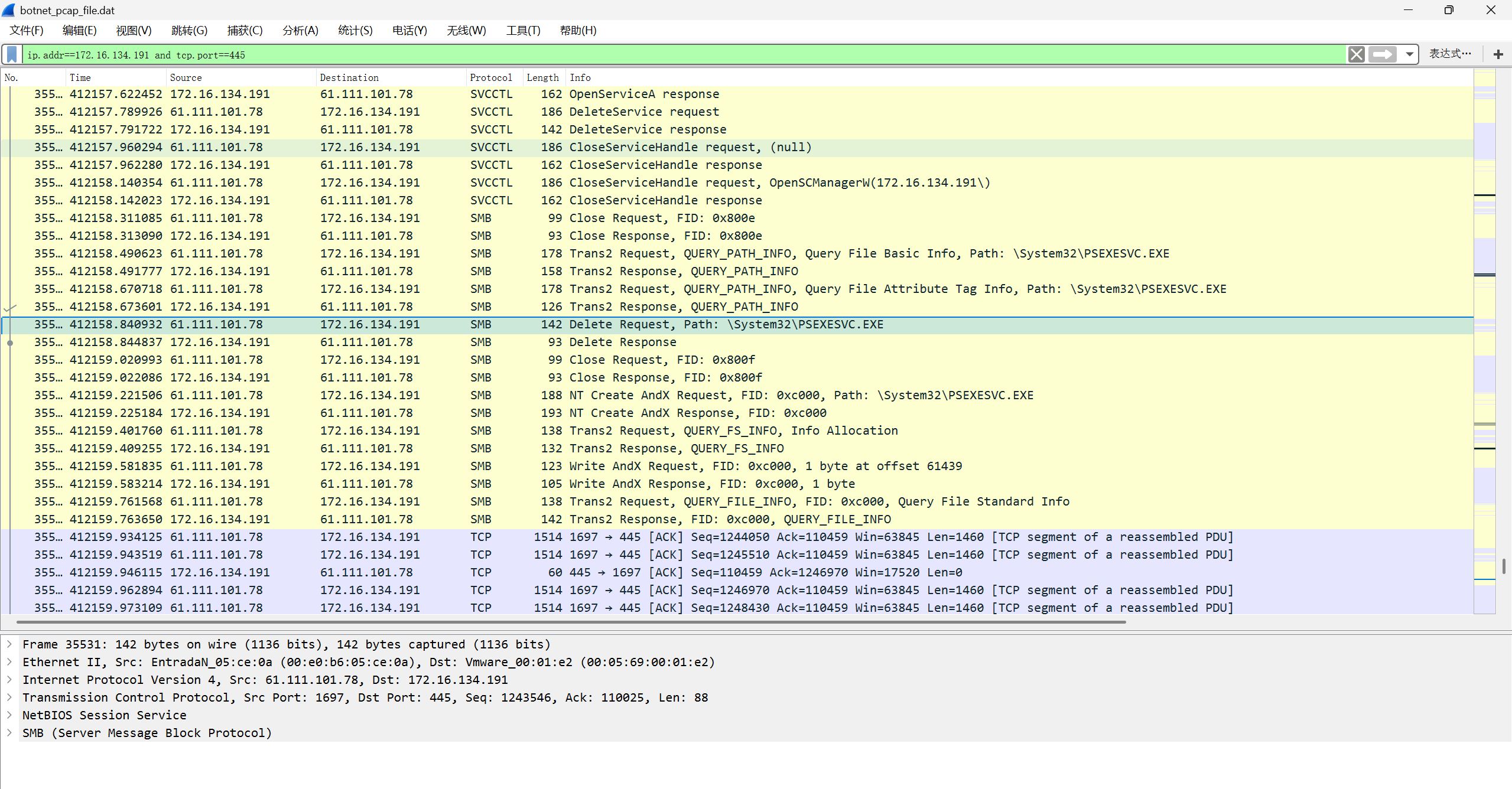Click the 表达式 expression button
The height and width of the screenshot is (789, 1512).
tap(1449, 54)
